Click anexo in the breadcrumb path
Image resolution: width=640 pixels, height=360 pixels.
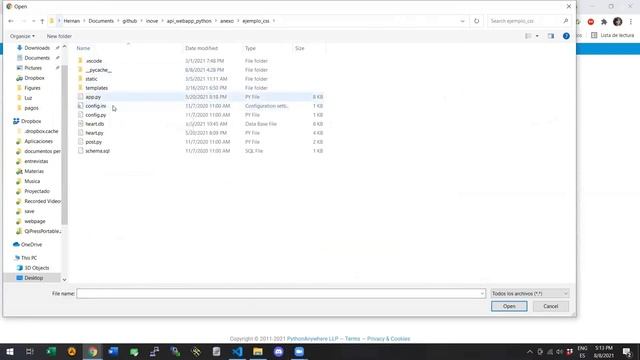pyautogui.click(x=227, y=21)
